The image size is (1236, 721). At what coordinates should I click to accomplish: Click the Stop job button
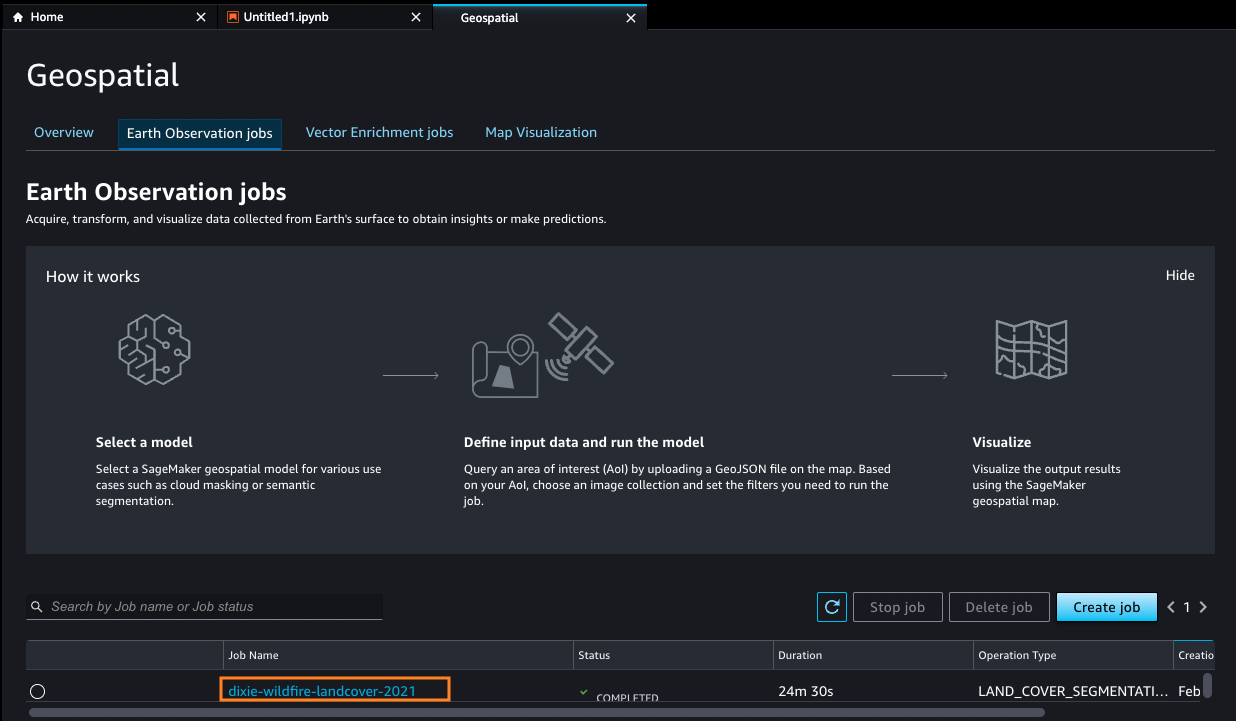pyautogui.click(x=898, y=607)
